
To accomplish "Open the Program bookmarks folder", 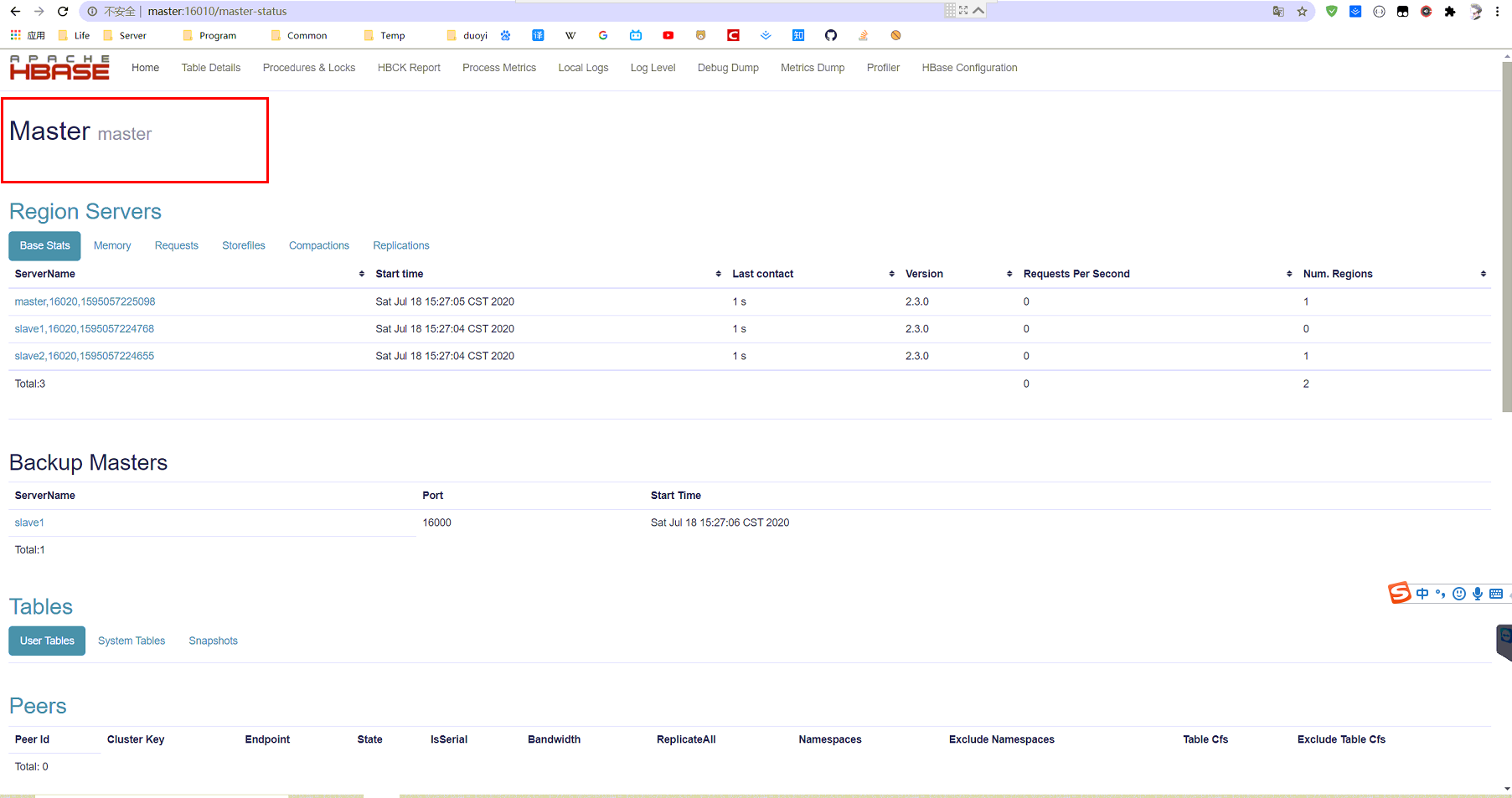I will tap(209, 35).
